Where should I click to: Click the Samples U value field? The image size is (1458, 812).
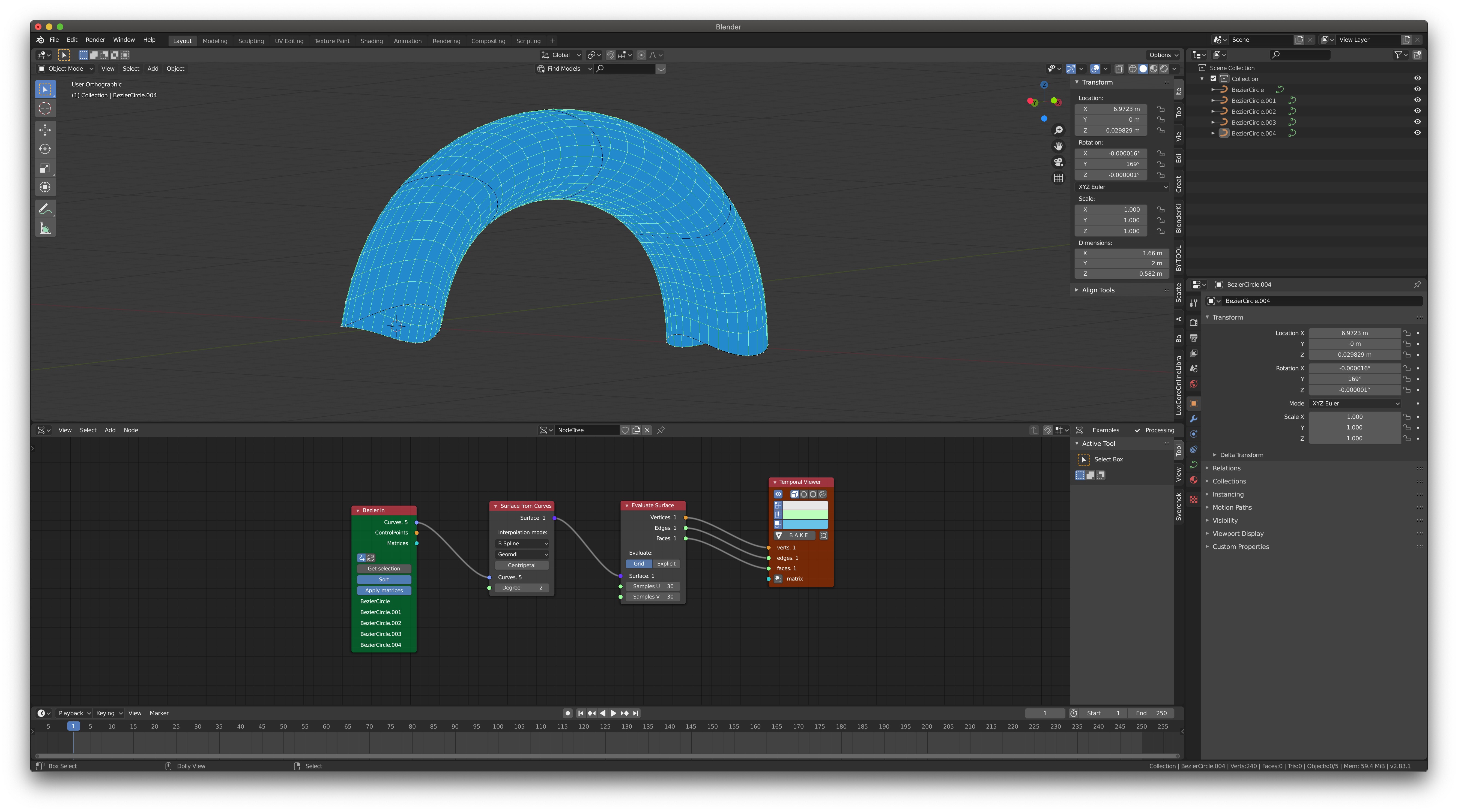pyautogui.click(x=653, y=587)
